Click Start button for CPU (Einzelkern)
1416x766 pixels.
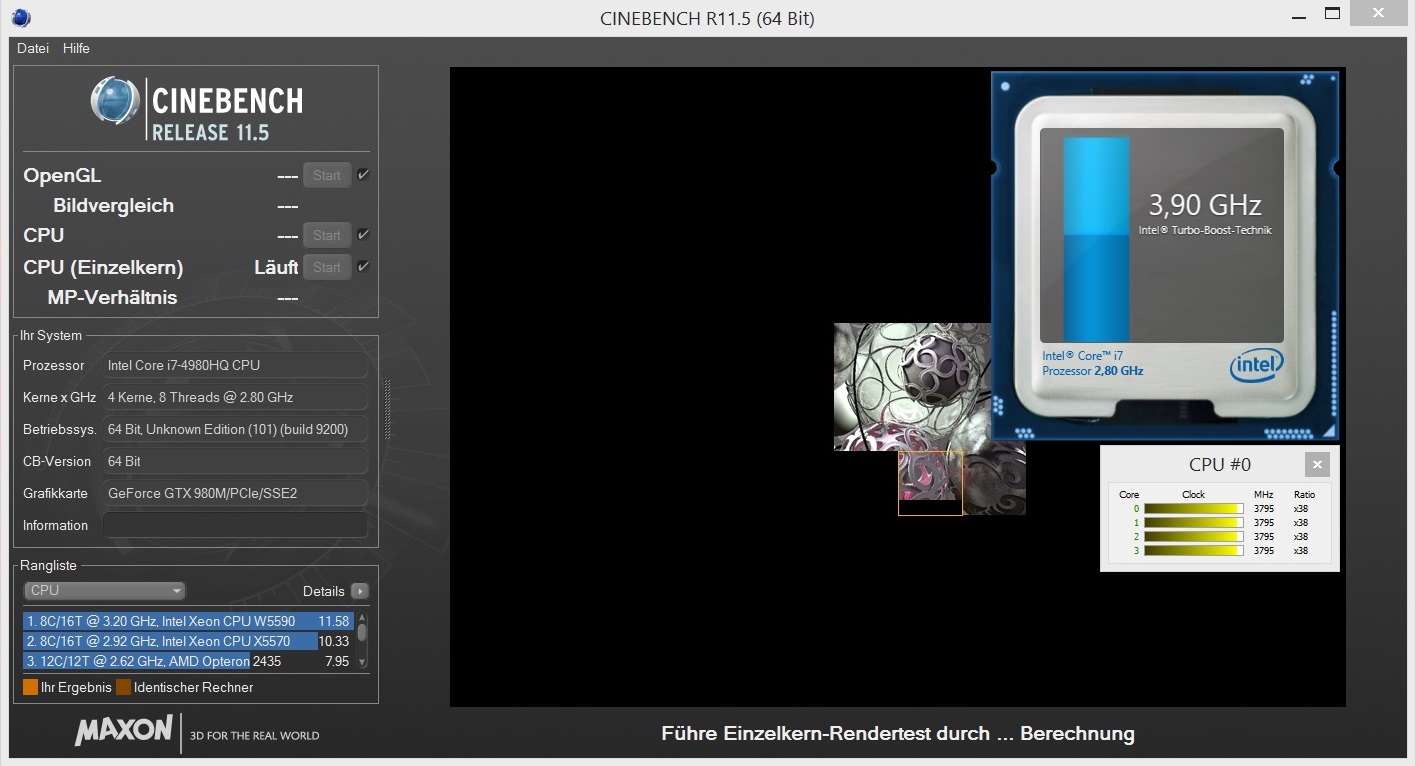[327, 268]
